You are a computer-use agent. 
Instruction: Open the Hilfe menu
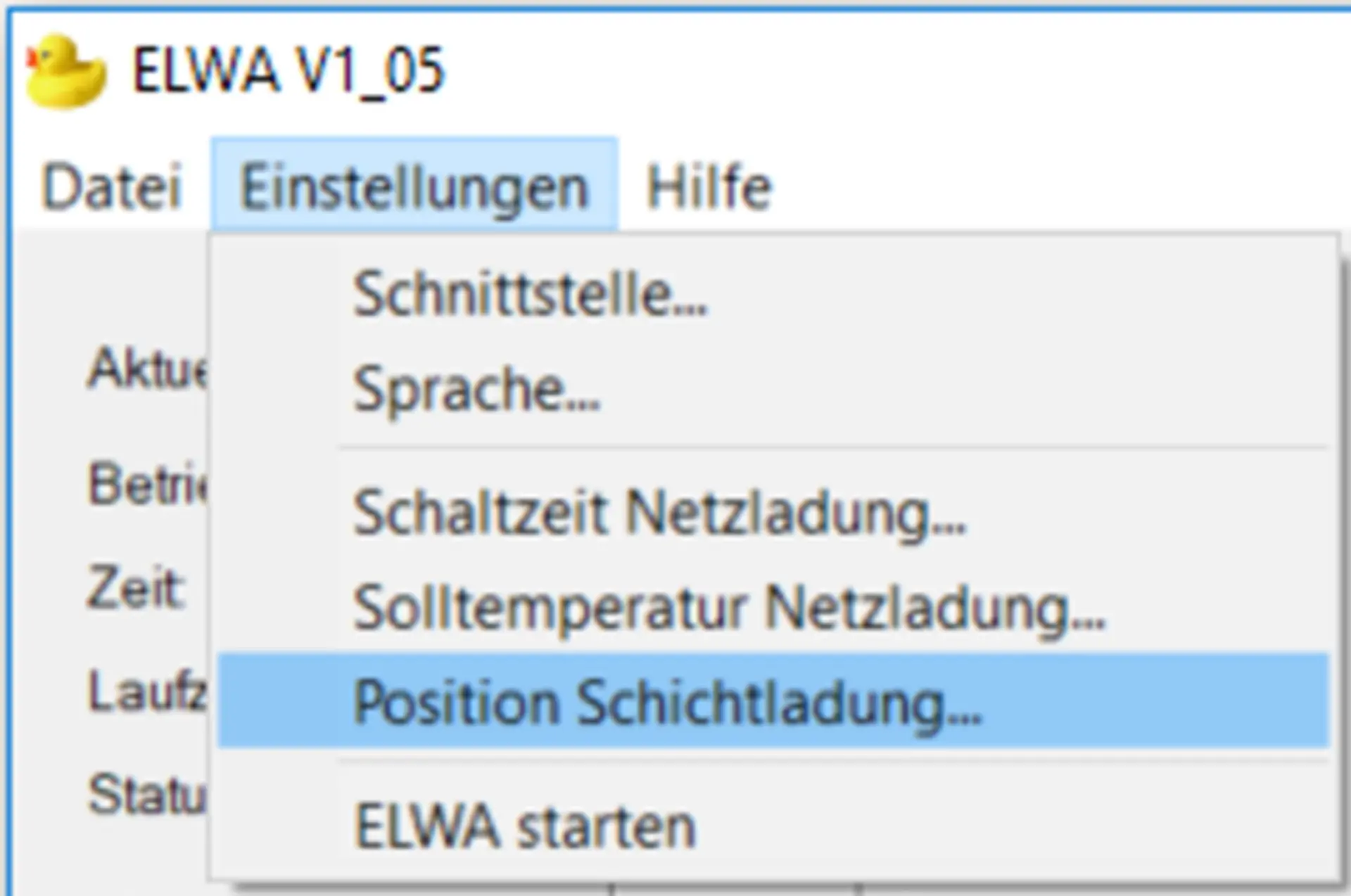point(709,186)
